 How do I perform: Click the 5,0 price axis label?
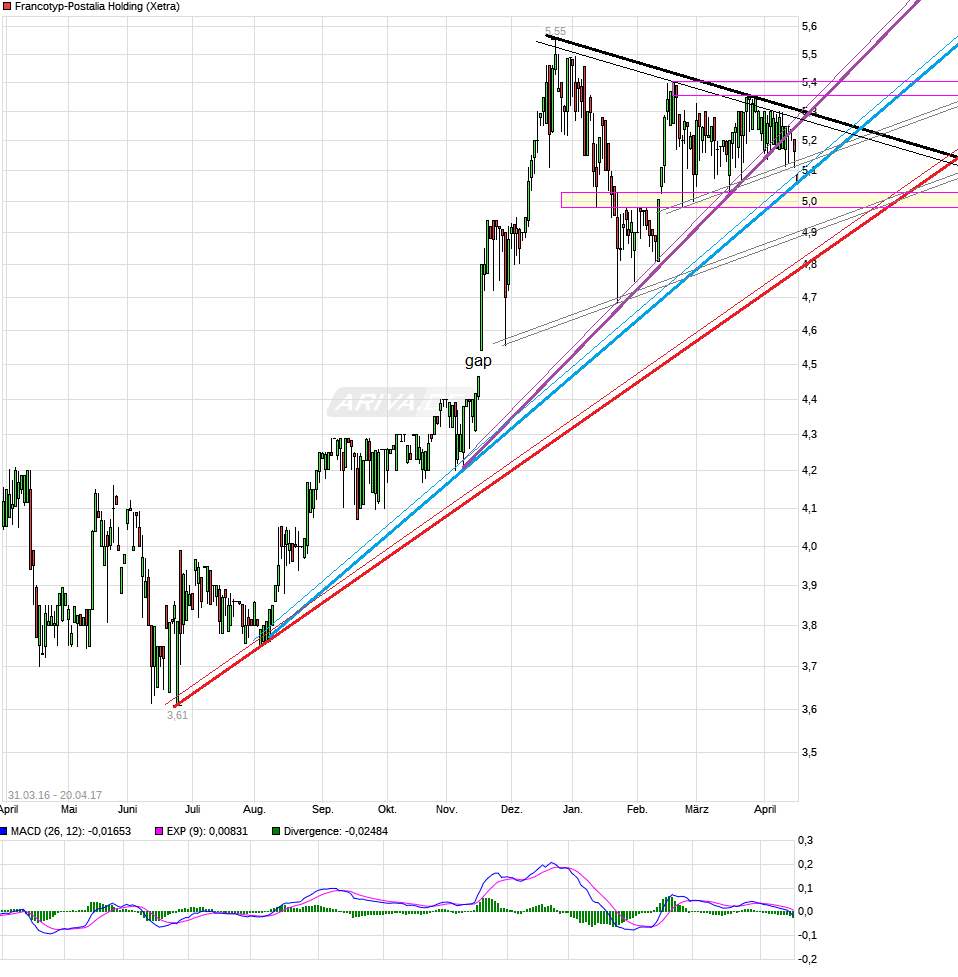809,201
